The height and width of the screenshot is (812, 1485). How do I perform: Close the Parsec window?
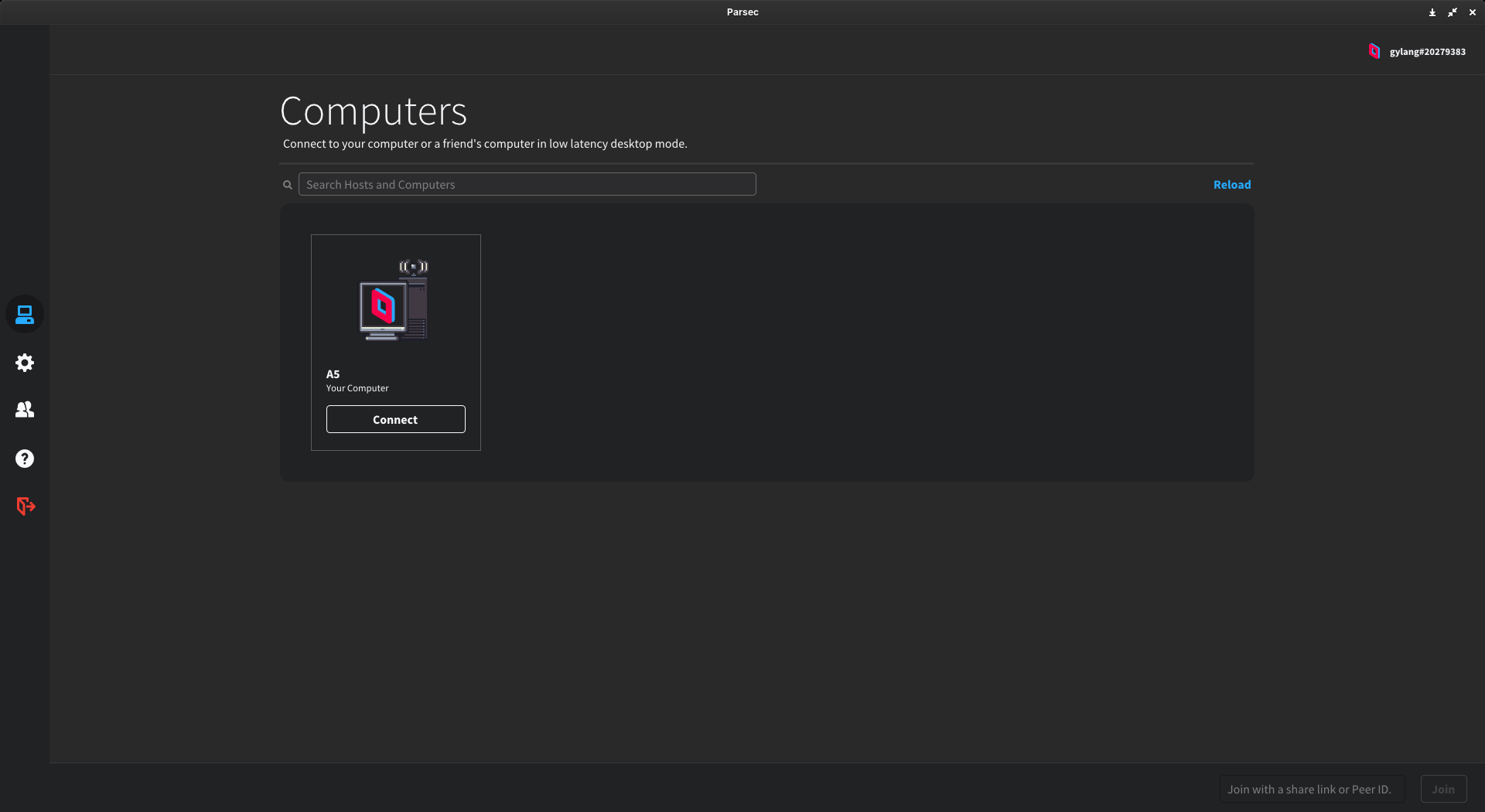tap(1473, 12)
